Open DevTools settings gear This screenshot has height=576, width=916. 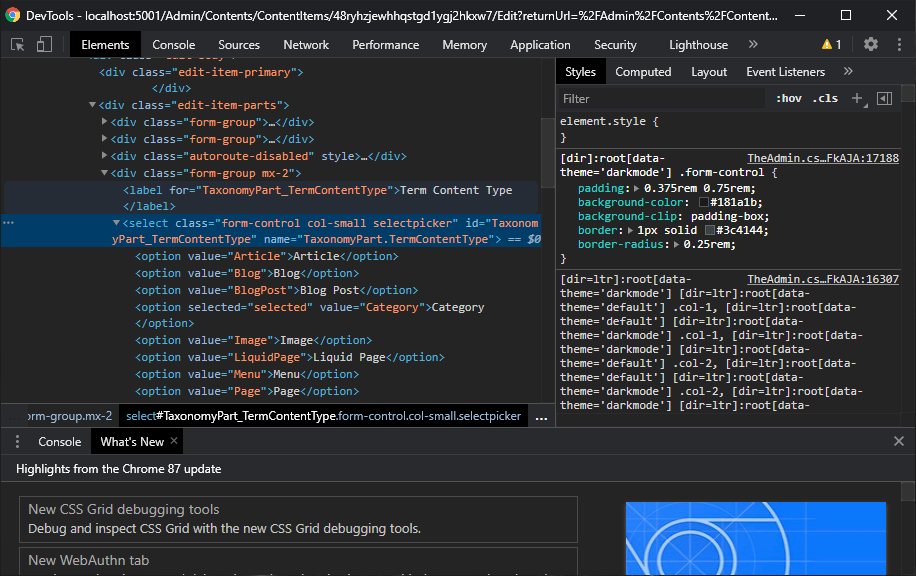[x=870, y=44]
